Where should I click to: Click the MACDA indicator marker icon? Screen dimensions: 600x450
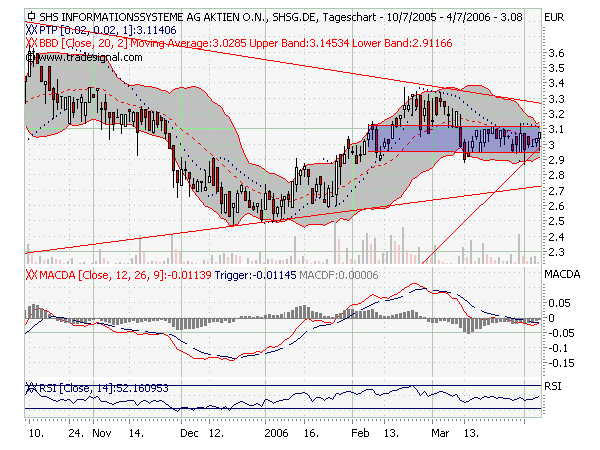[x=31, y=275]
